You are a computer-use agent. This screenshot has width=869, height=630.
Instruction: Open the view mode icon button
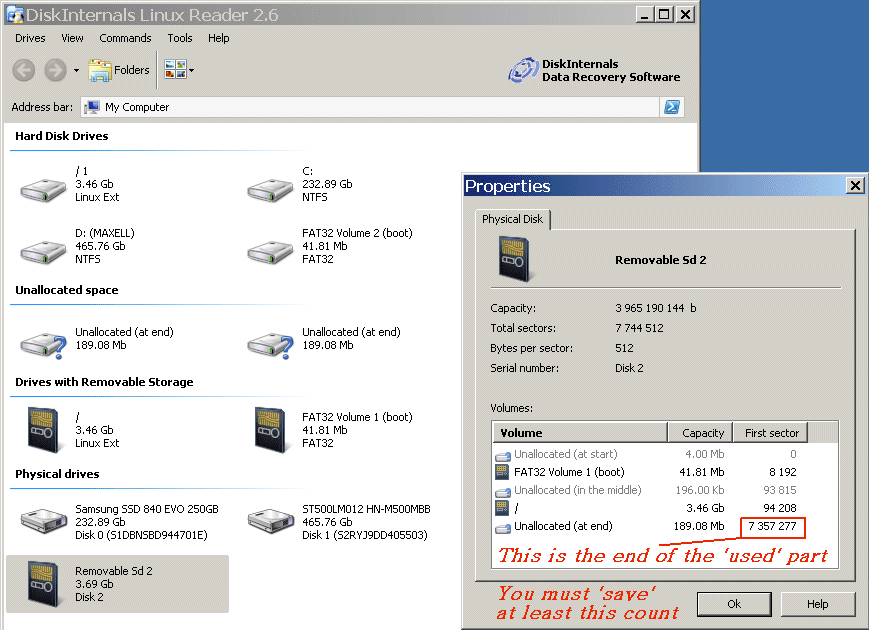(x=175, y=70)
